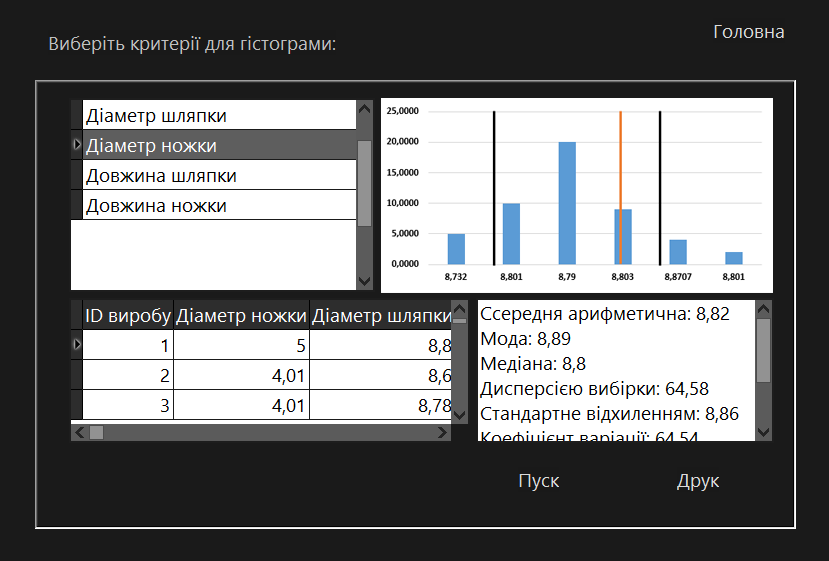Click the data table's scroll up arrow

[x=459, y=308]
